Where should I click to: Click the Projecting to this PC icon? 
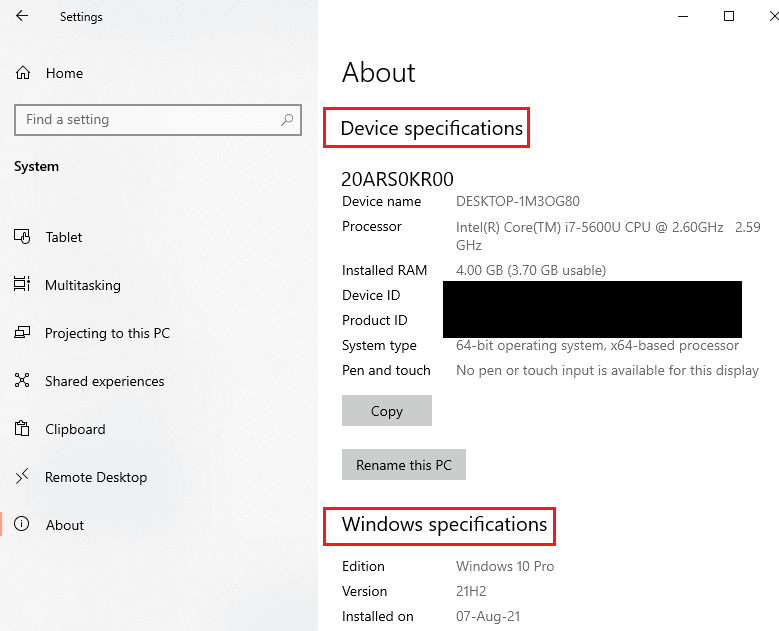tap(22, 332)
